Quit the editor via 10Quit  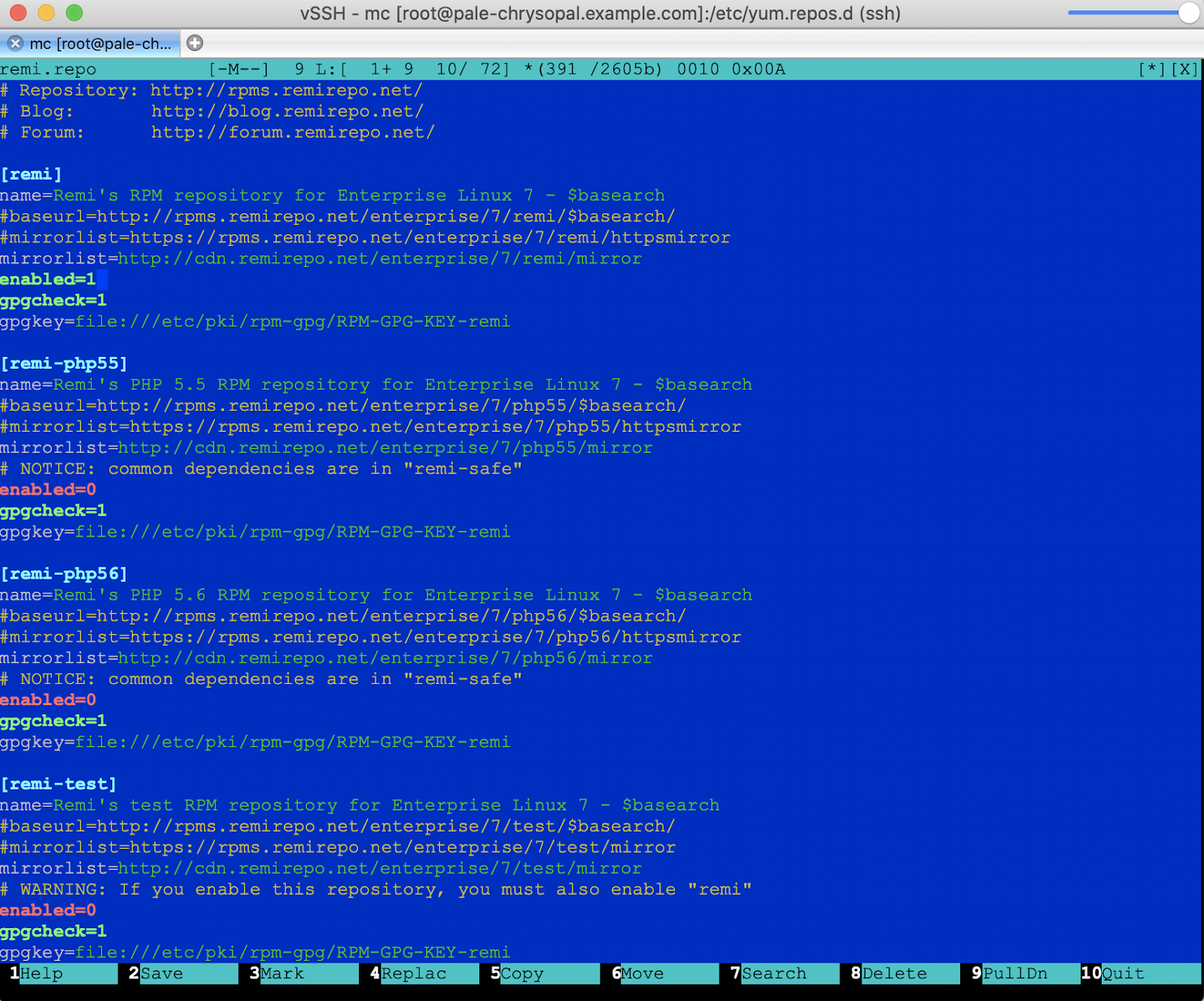click(x=1141, y=973)
